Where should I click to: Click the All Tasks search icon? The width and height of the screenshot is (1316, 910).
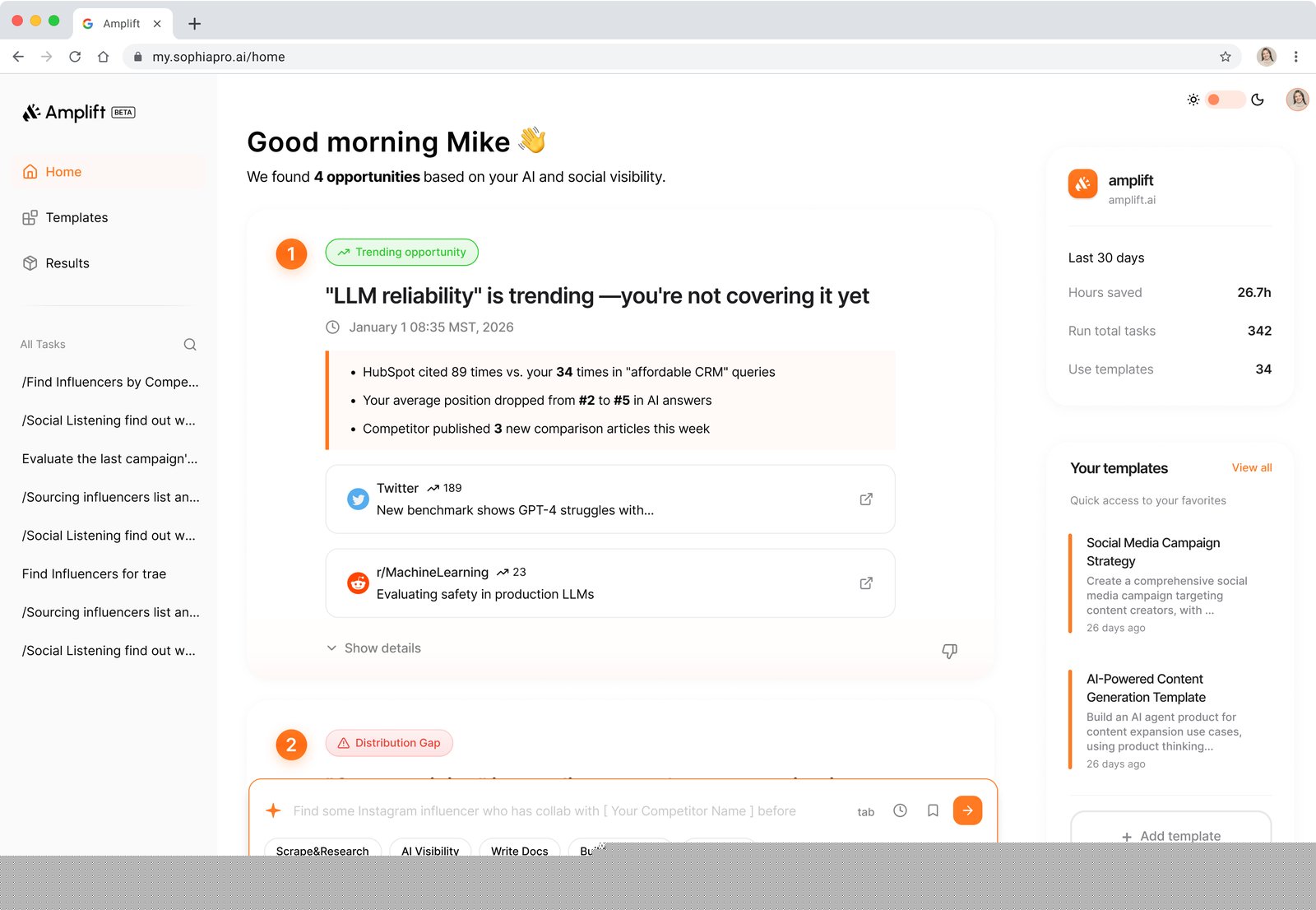click(x=190, y=345)
